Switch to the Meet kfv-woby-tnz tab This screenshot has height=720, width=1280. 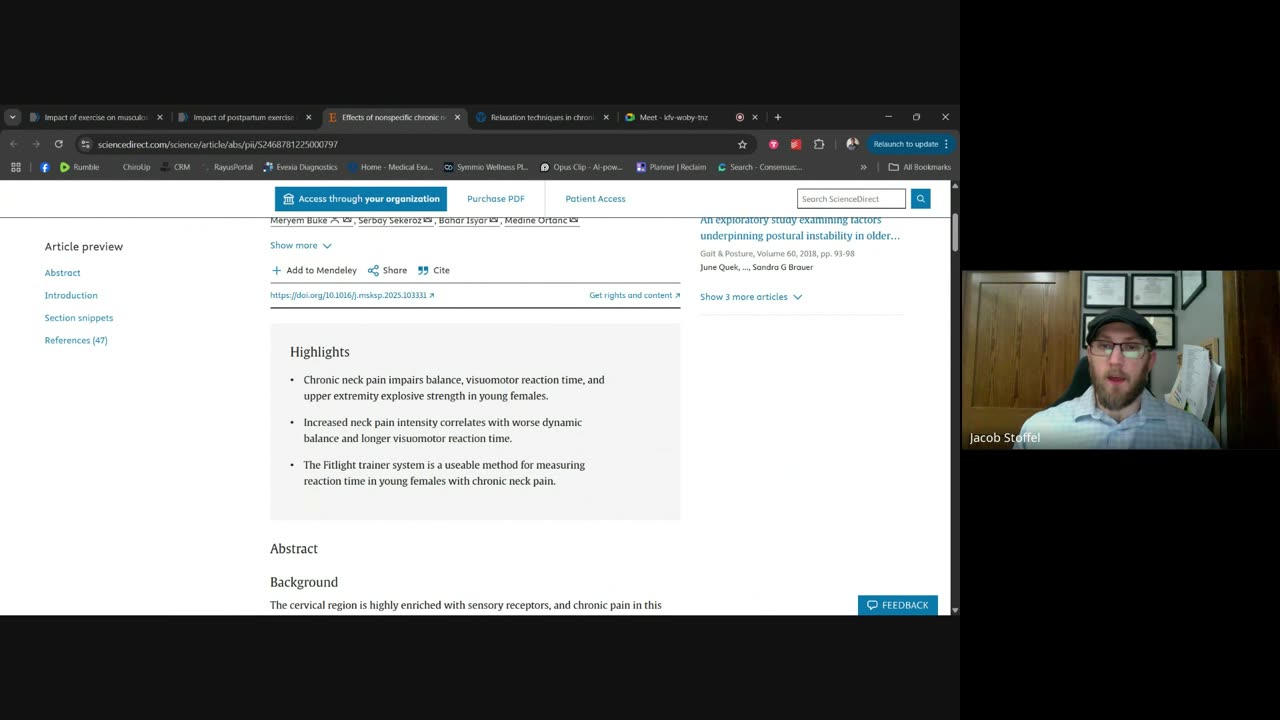tap(674, 117)
